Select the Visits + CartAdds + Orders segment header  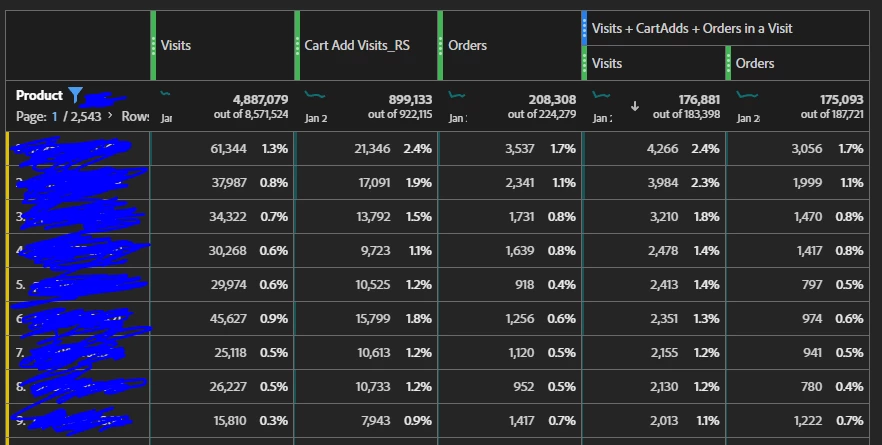(692, 29)
